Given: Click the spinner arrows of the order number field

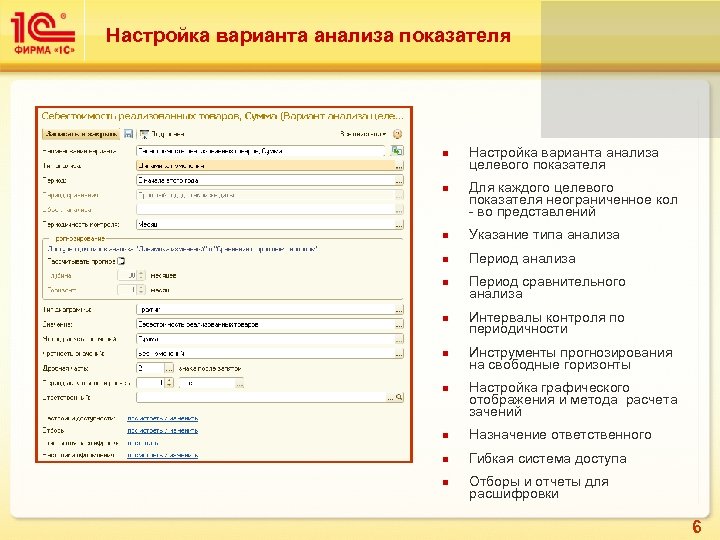Looking at the screenshot, I should click(x=169, y=382).
